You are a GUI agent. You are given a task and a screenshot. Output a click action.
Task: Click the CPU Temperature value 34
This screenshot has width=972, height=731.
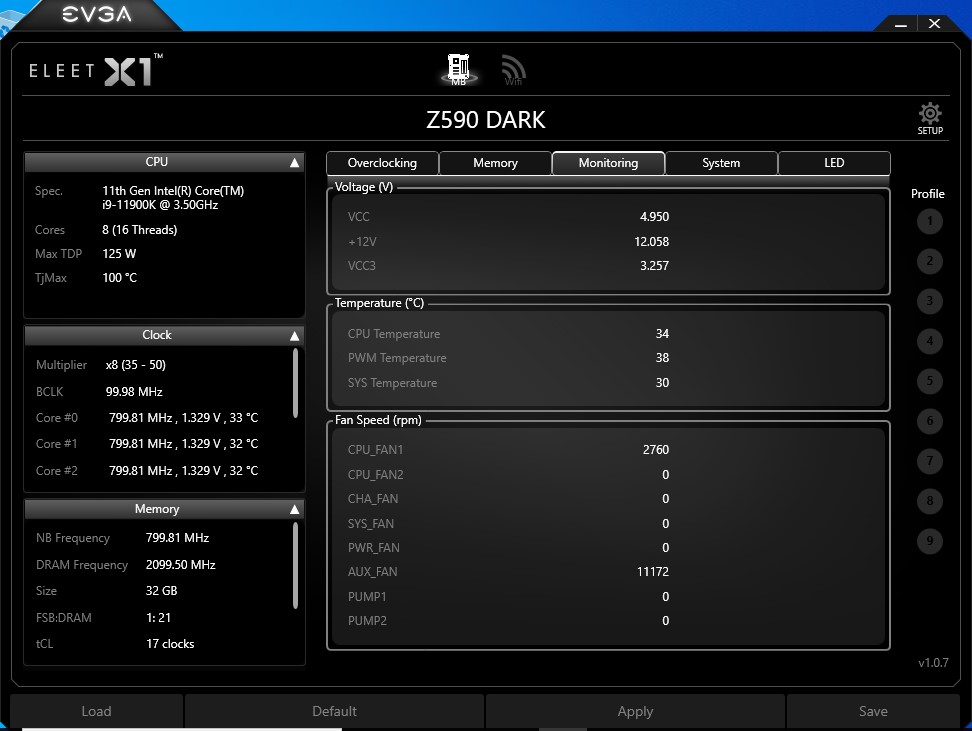(x=662, y=334)
